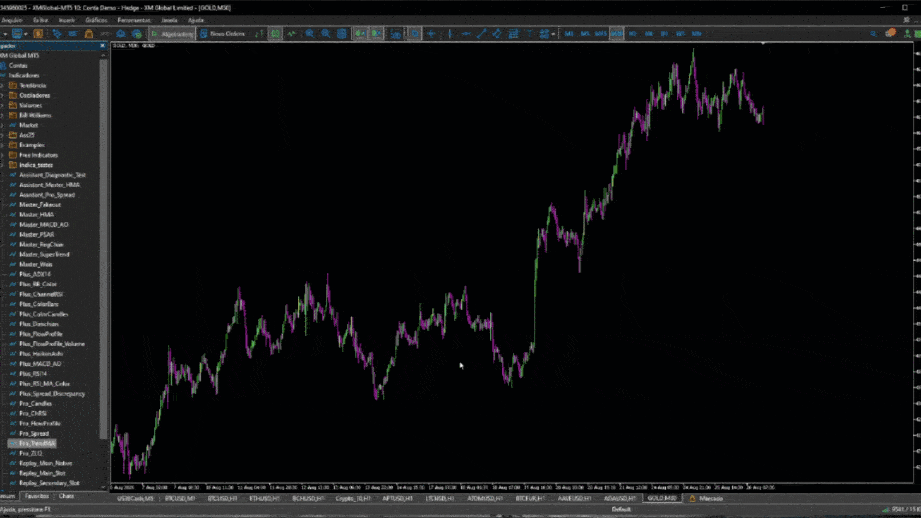This screenshot has width=921, height=518.
Task: Select the Master_SuperTrend indicator
Action: pyautogui.click(x=44, y=254)
